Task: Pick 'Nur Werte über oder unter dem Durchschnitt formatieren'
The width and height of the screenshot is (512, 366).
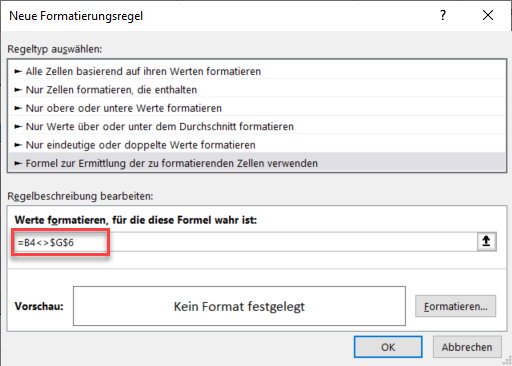Action: pyautogui.click(x=257, y=126)
